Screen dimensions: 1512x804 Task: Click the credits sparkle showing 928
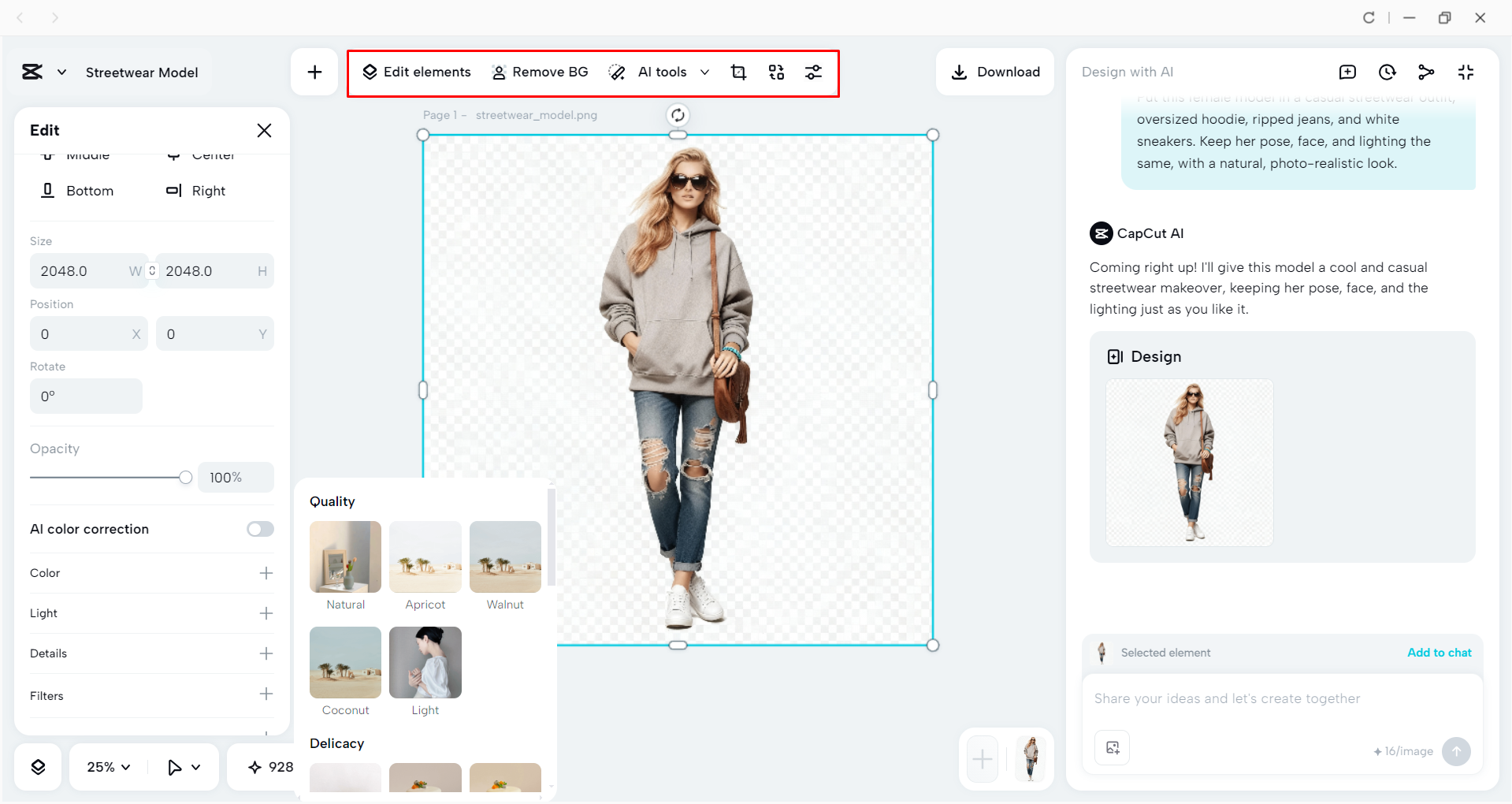click(x=270, y=767)
